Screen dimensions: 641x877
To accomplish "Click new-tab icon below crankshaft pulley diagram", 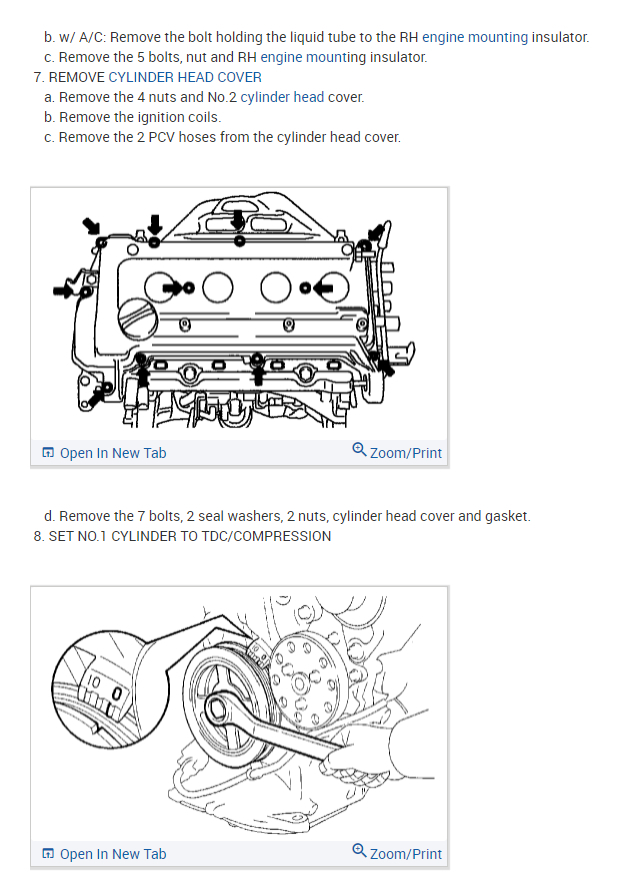I will coord(49,853).
